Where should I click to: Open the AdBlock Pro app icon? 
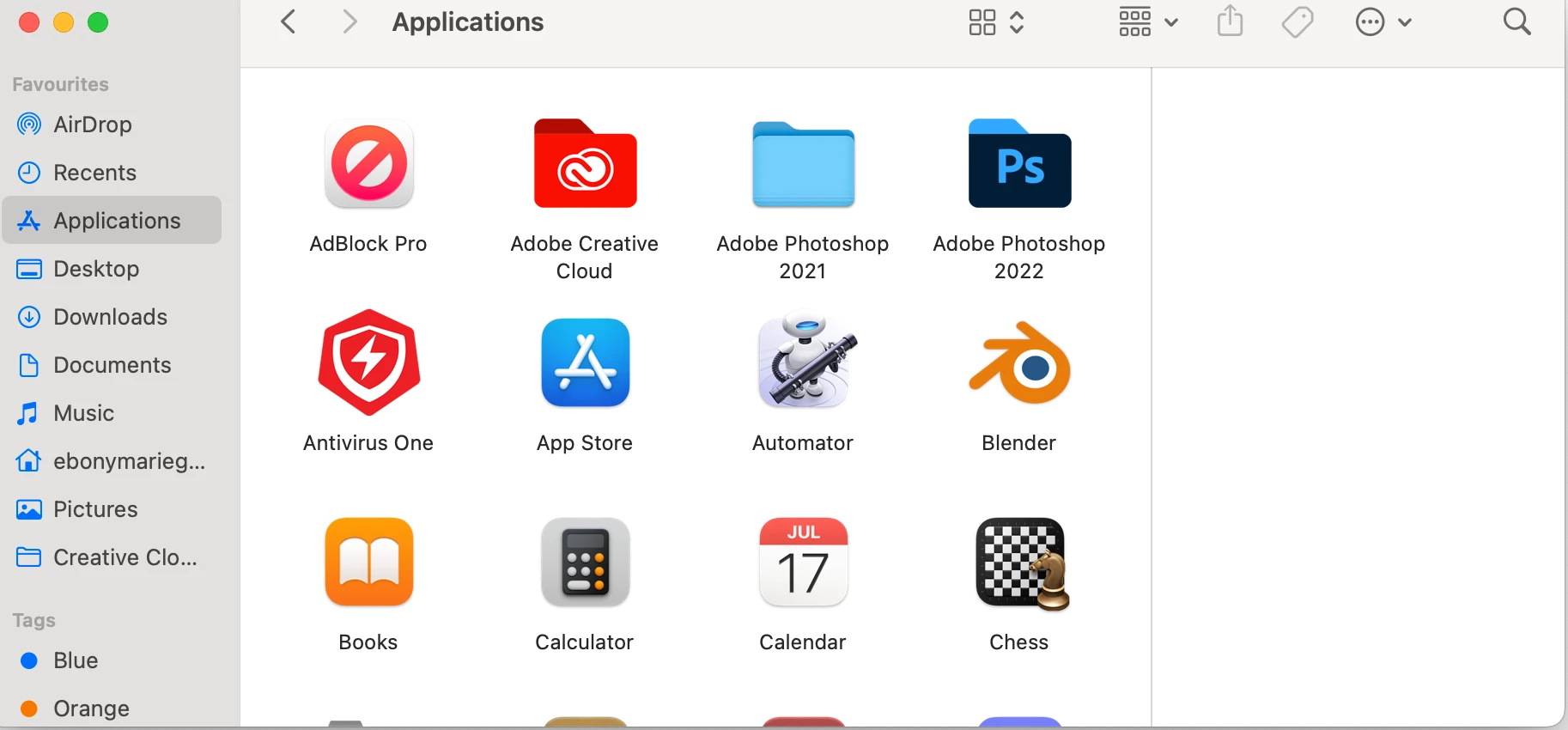coord(369,163)
